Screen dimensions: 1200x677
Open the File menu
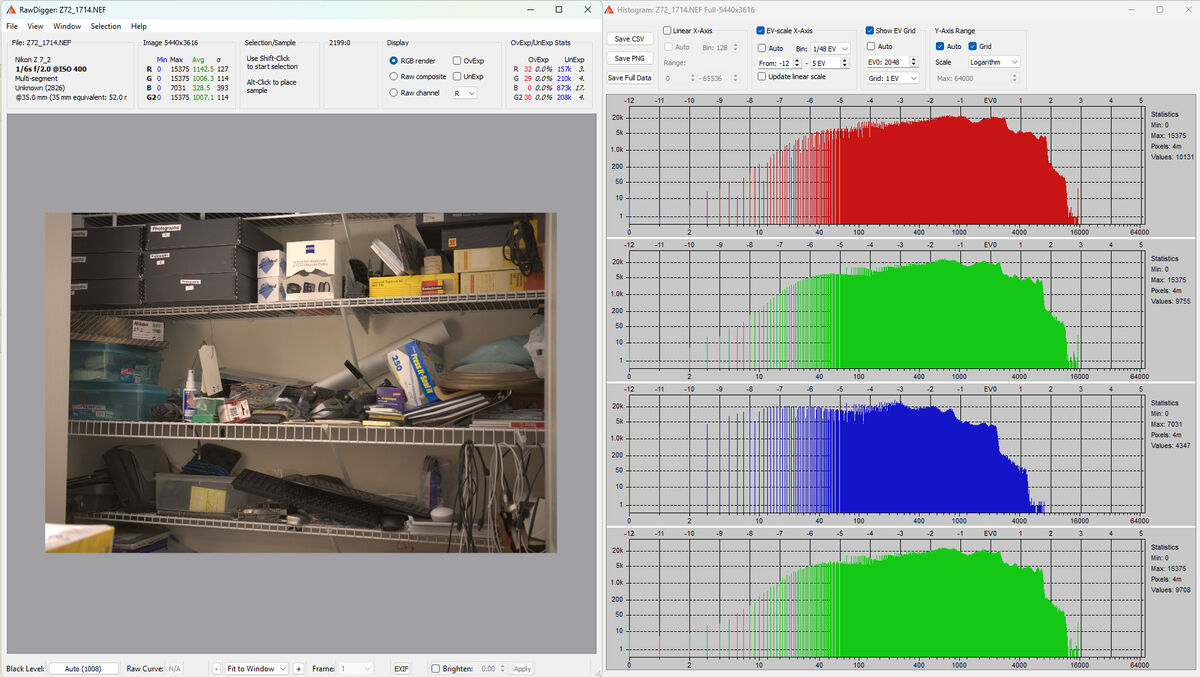12,26
